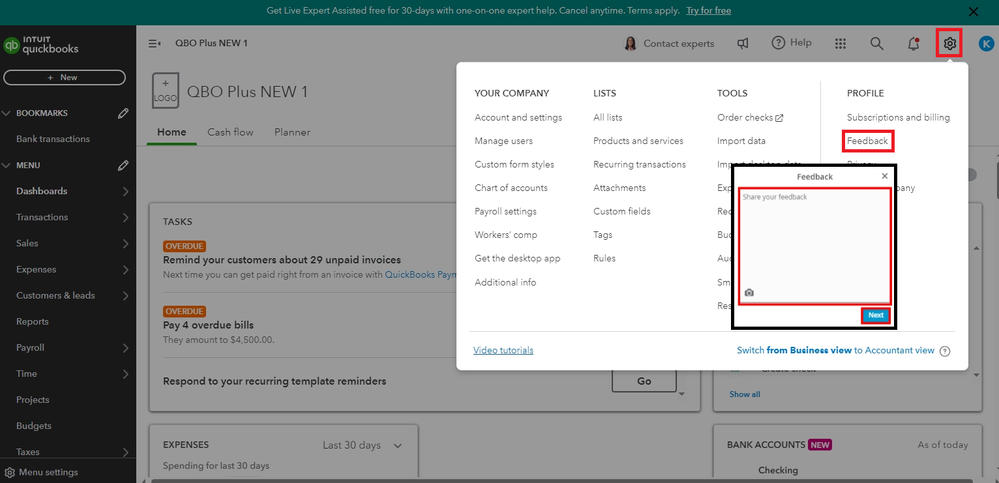Viewport: 999px width, 483px height.
Task: Expand the Sales submenu arrow
Action: (x=126, y=244)
